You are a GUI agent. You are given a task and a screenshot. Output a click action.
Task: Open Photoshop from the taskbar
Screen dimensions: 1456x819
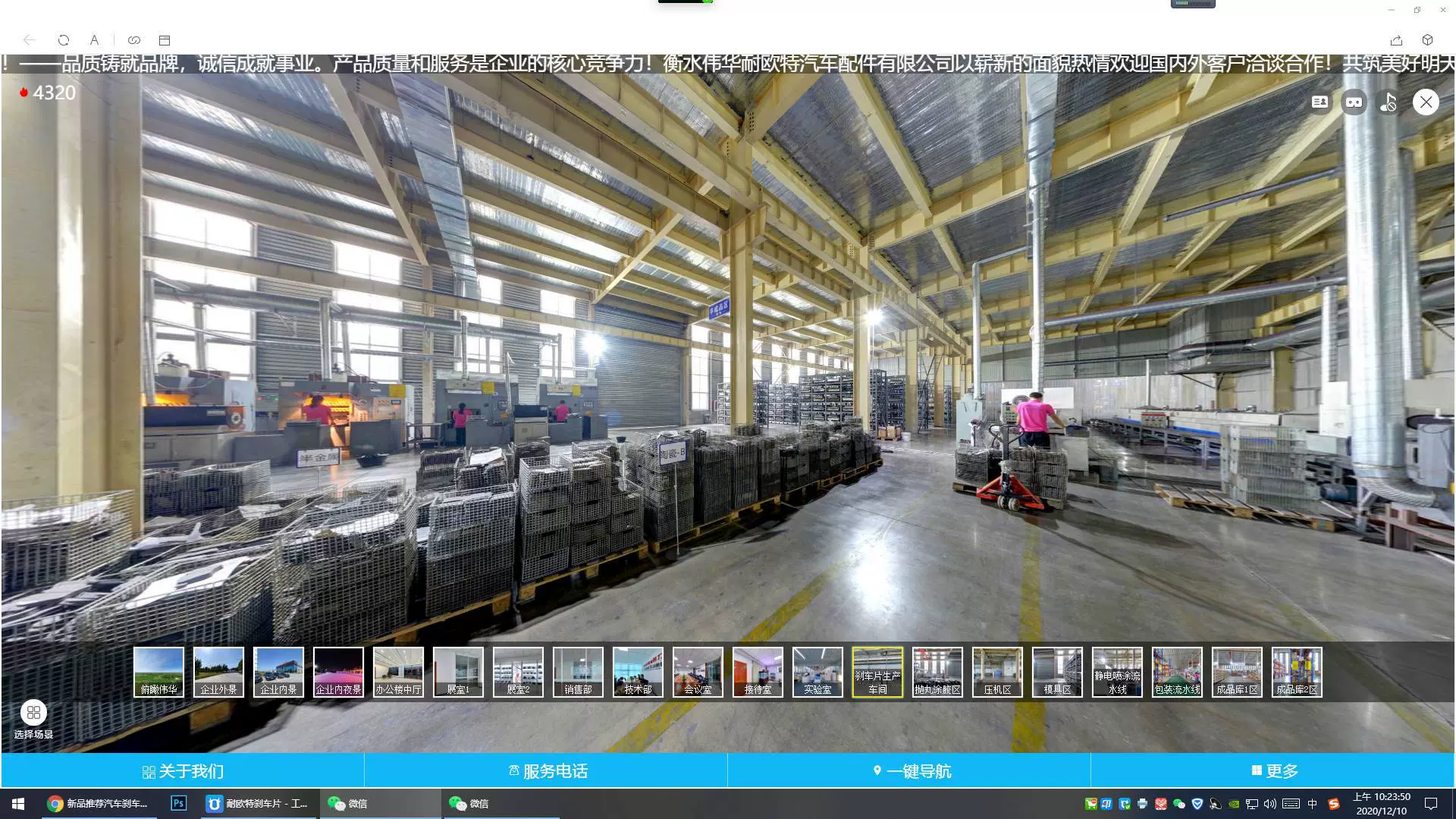pos(178,803)
